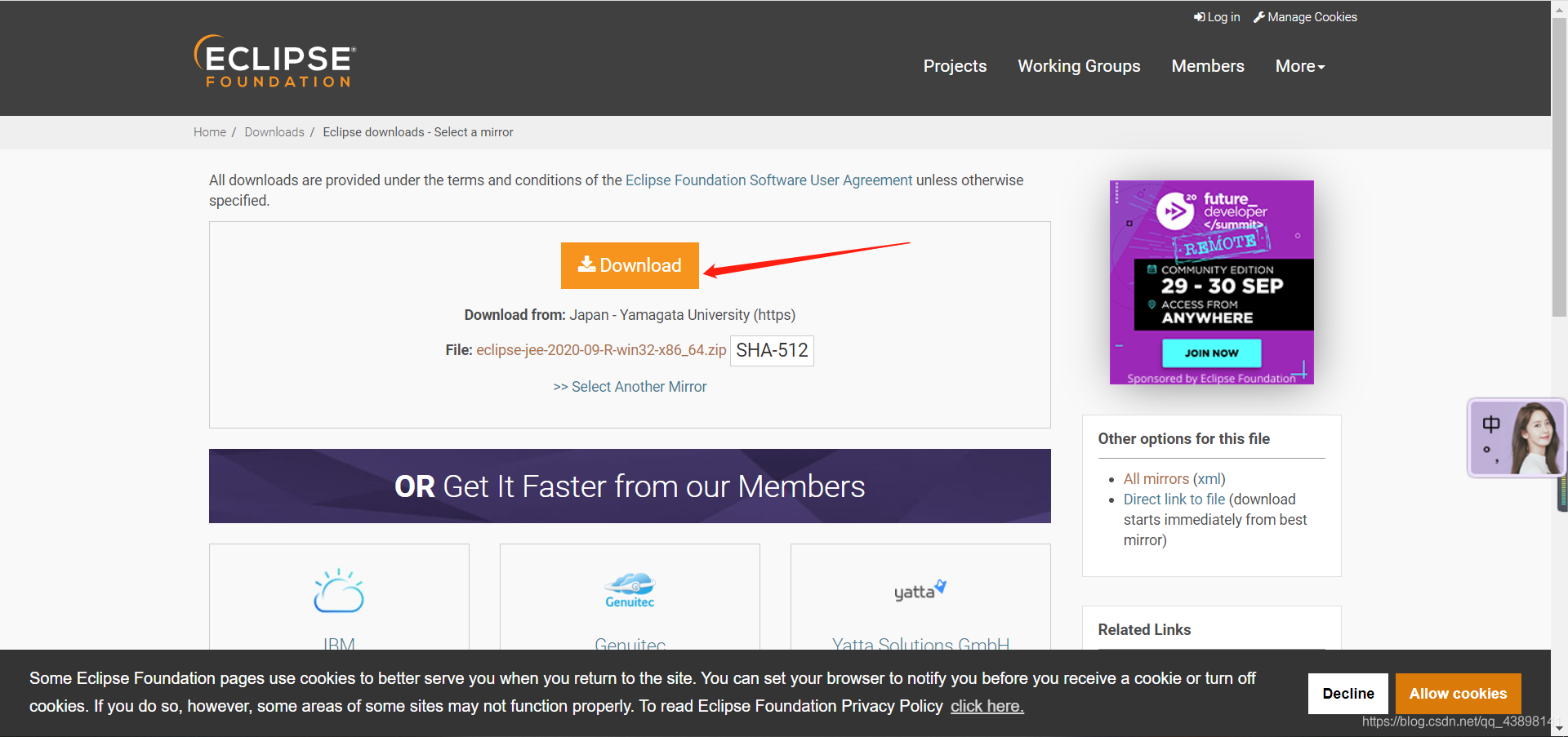Click the OR Get It Faster banner

630,486
